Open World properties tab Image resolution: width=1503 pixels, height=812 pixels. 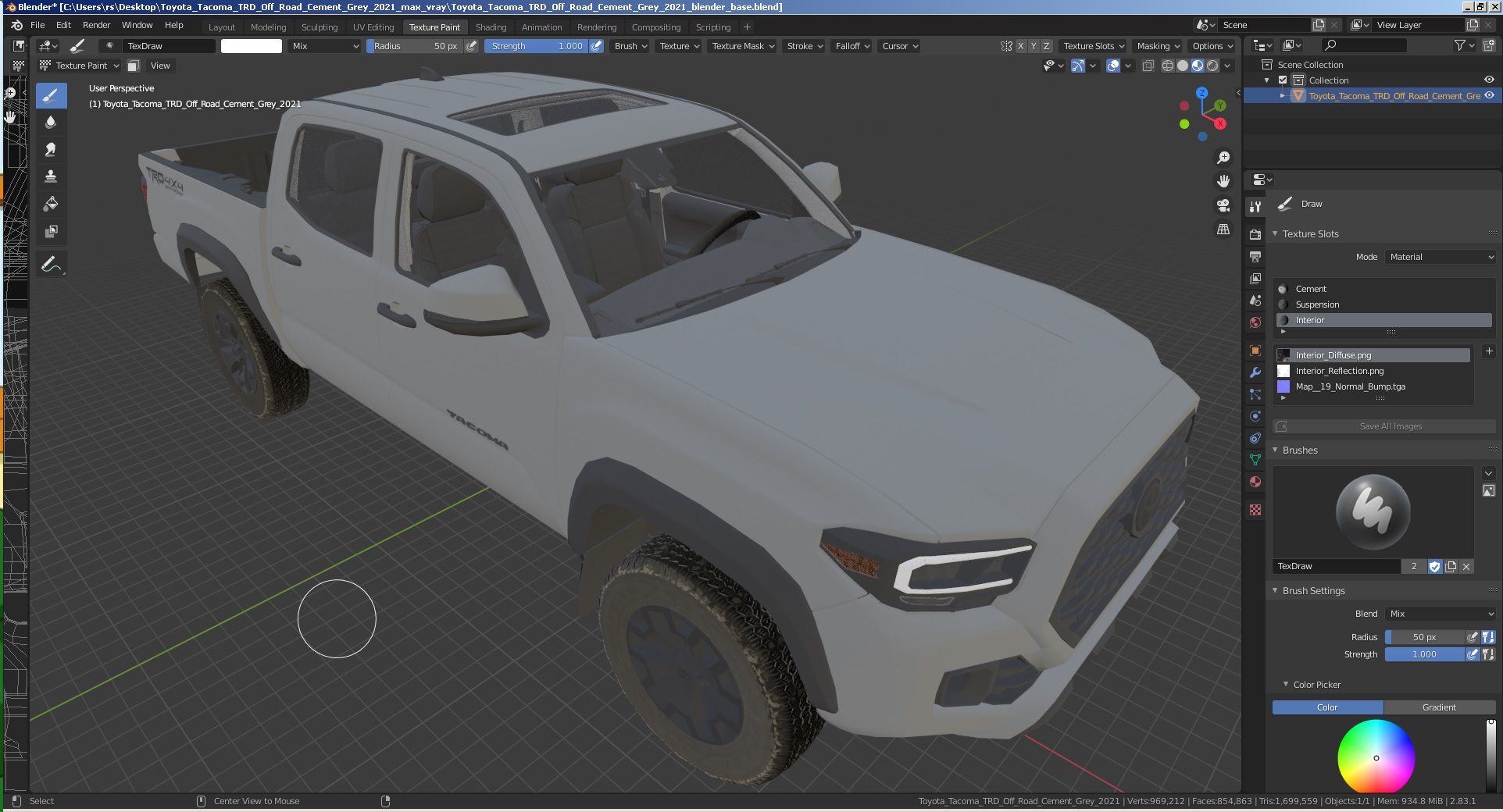tap(1255, 322)
